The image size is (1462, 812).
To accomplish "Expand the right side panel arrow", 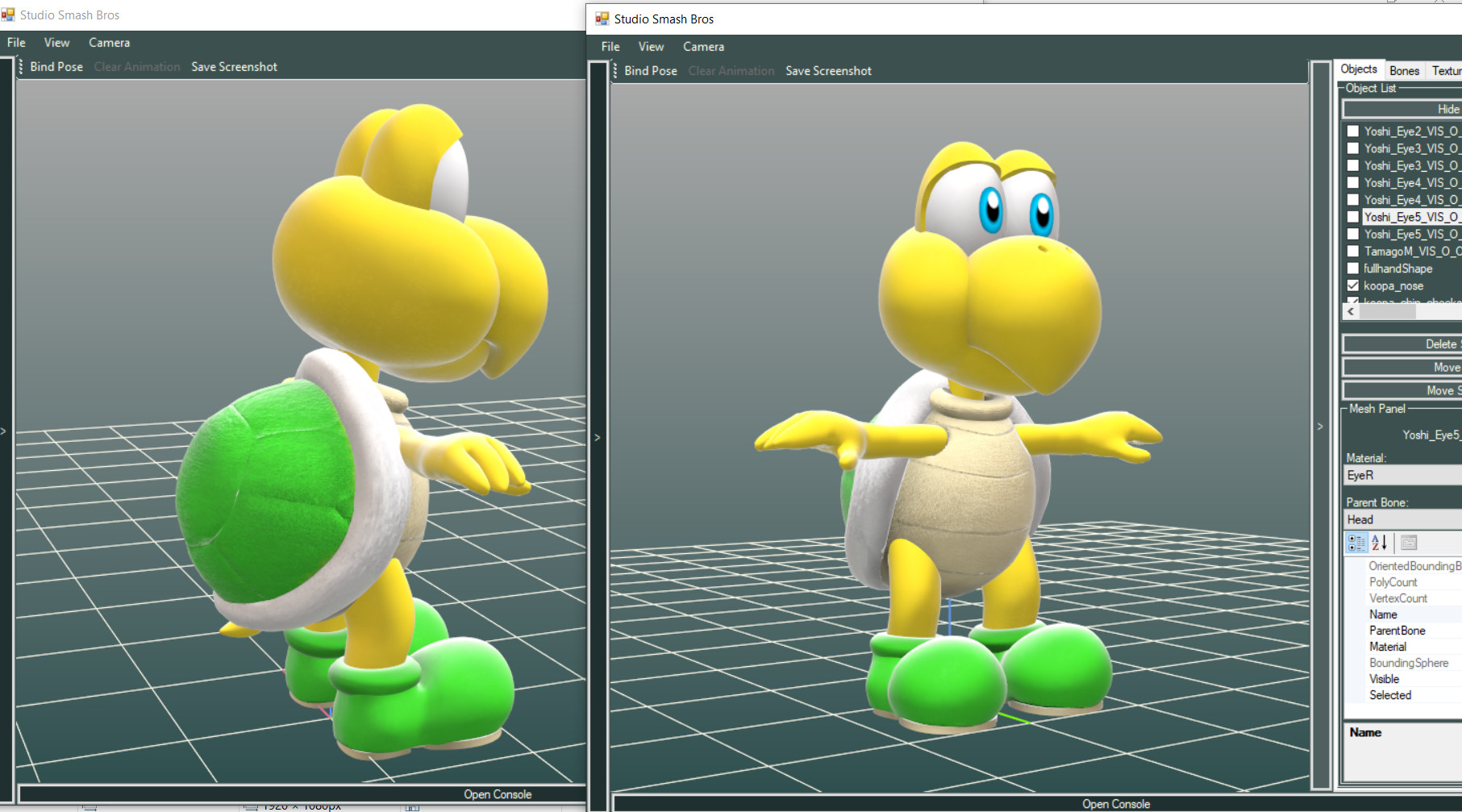I will tap(1320, 427).
